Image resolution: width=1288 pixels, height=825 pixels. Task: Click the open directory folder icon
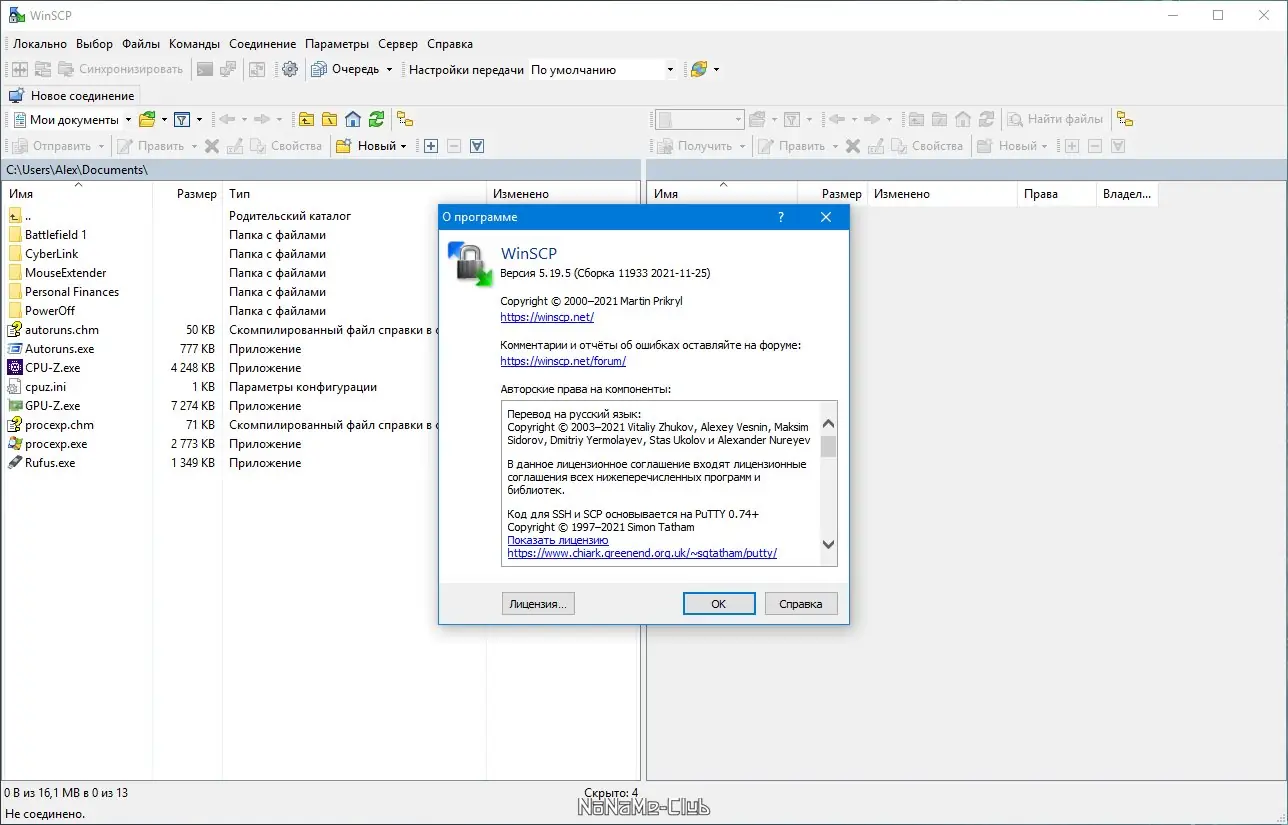click(147, 119)
